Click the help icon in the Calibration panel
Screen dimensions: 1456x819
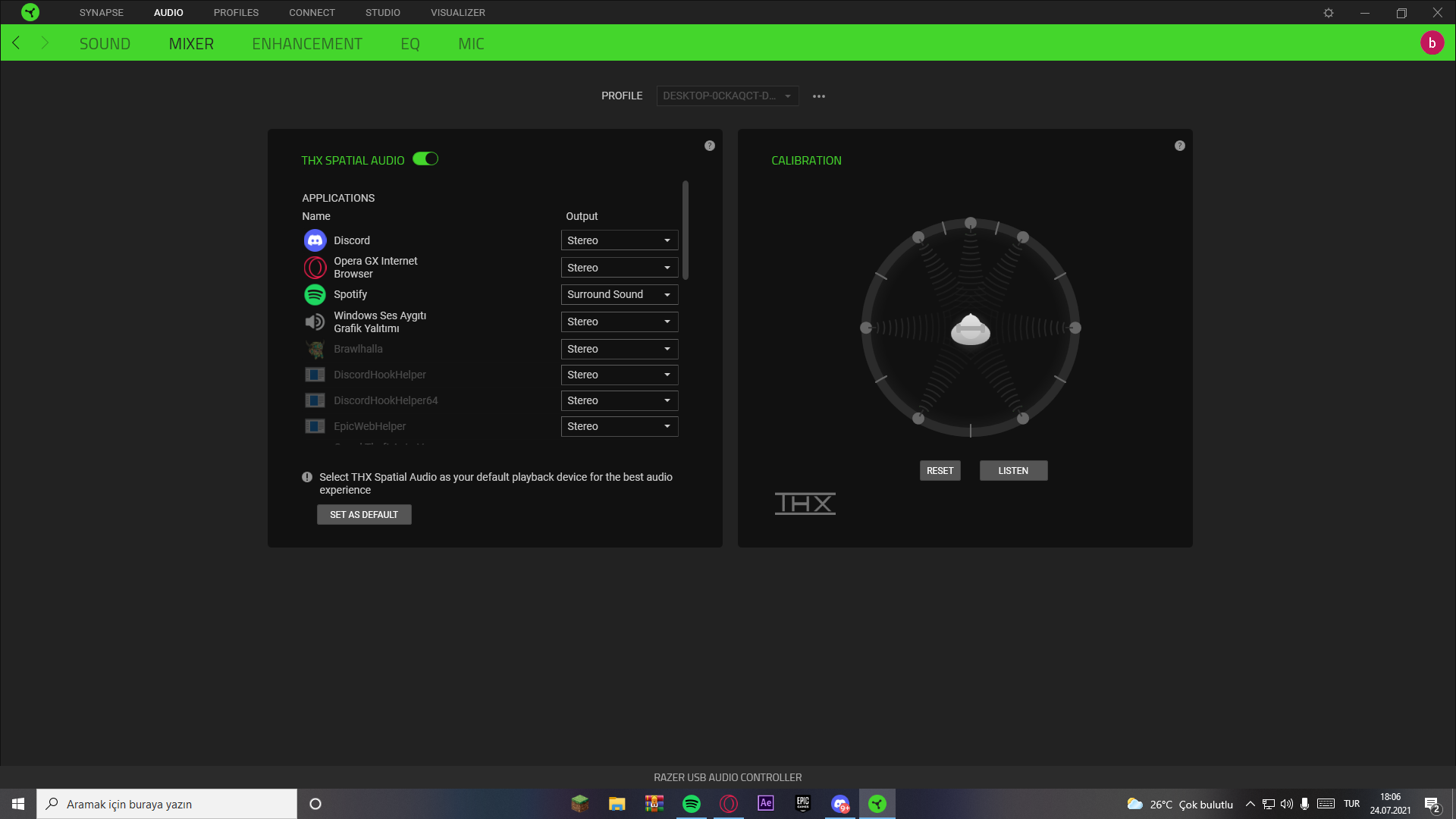(1179, 146)
